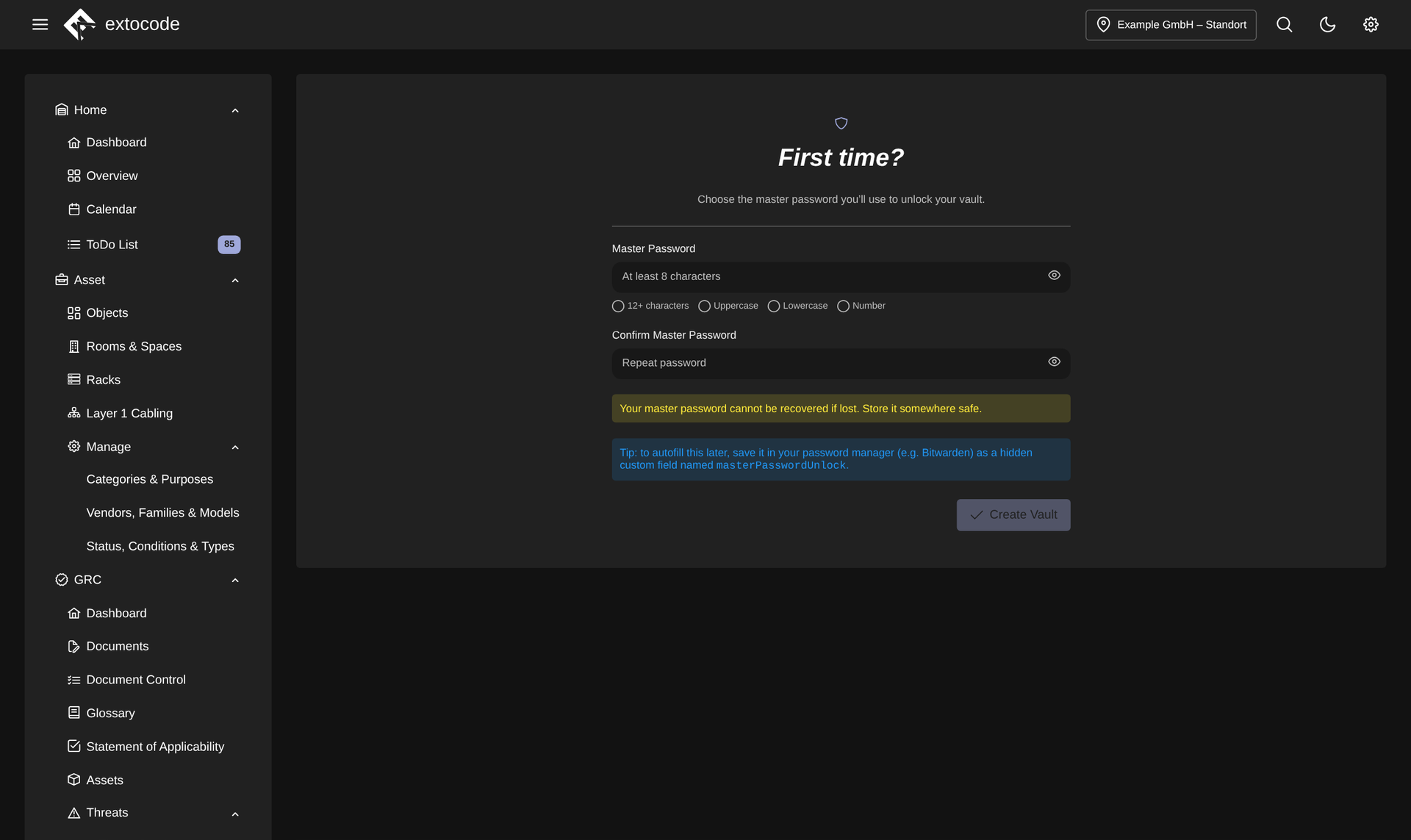Click the Layer 1 Cabling icon
Viewport: 1411px width, 840px height.
click(73, 413)
